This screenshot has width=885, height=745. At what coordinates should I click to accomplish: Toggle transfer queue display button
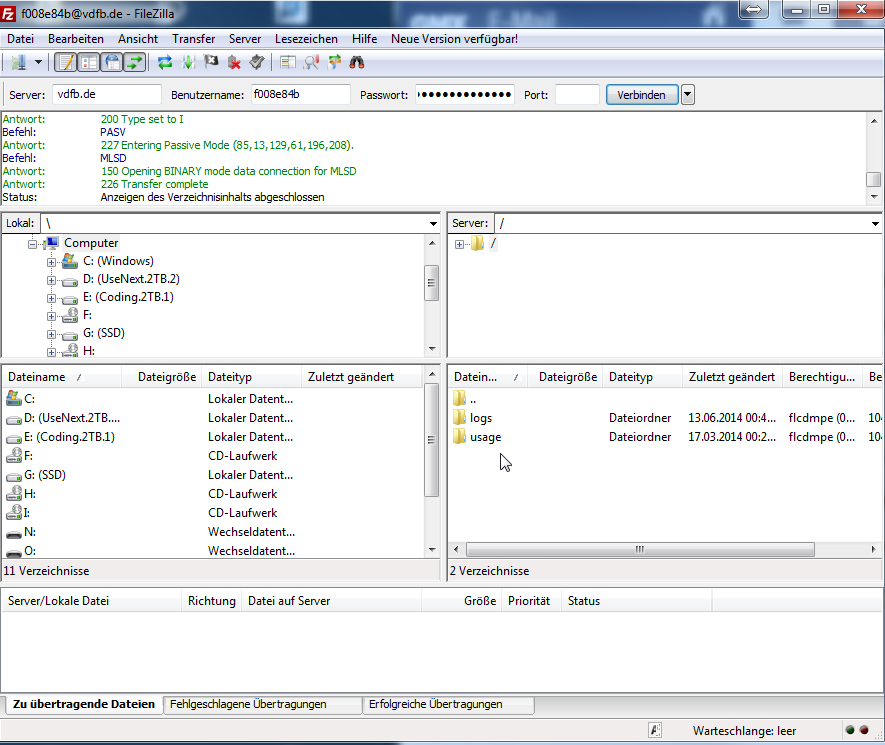point(135,62)
